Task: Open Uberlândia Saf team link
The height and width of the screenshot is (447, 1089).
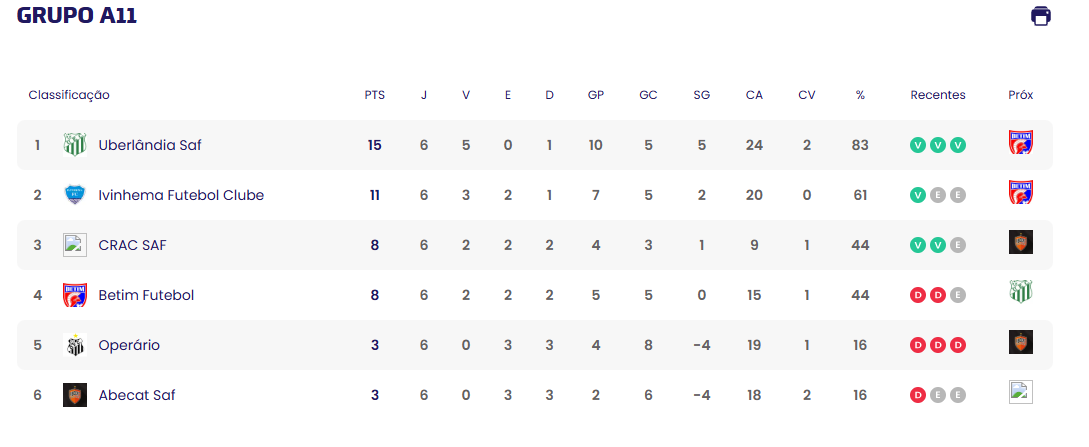Action: click(x=150, y=145)
